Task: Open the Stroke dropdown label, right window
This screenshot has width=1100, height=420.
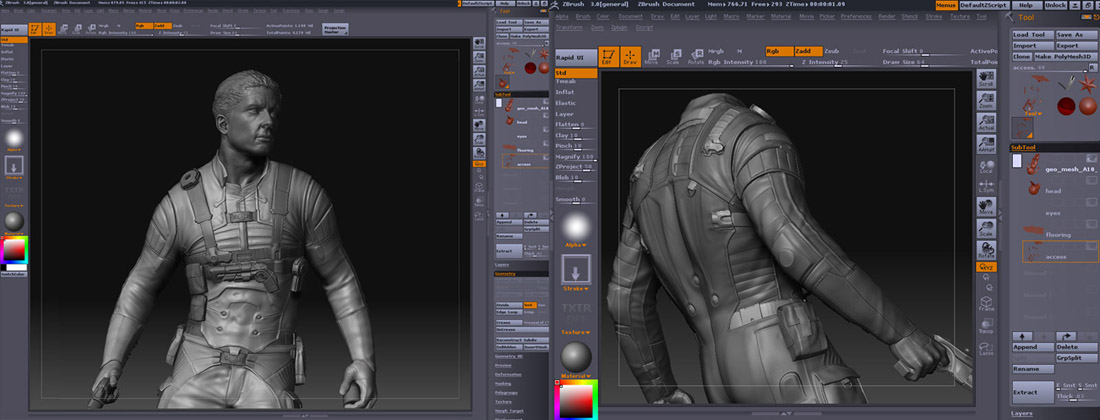Action: tap(576, 288)
